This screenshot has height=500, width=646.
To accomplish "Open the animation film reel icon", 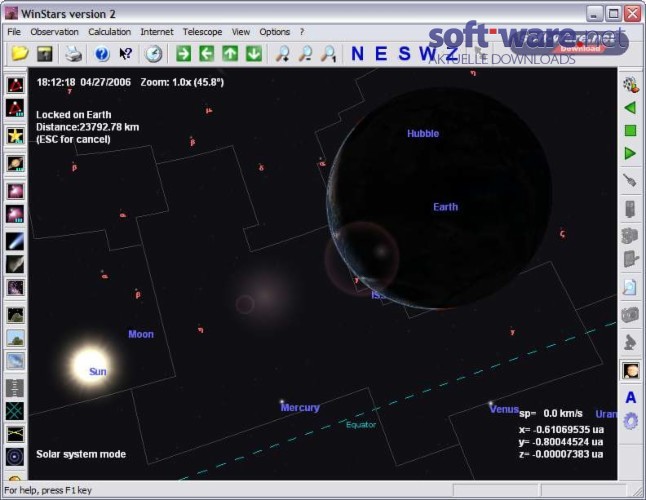I will (x=630, y=84).
